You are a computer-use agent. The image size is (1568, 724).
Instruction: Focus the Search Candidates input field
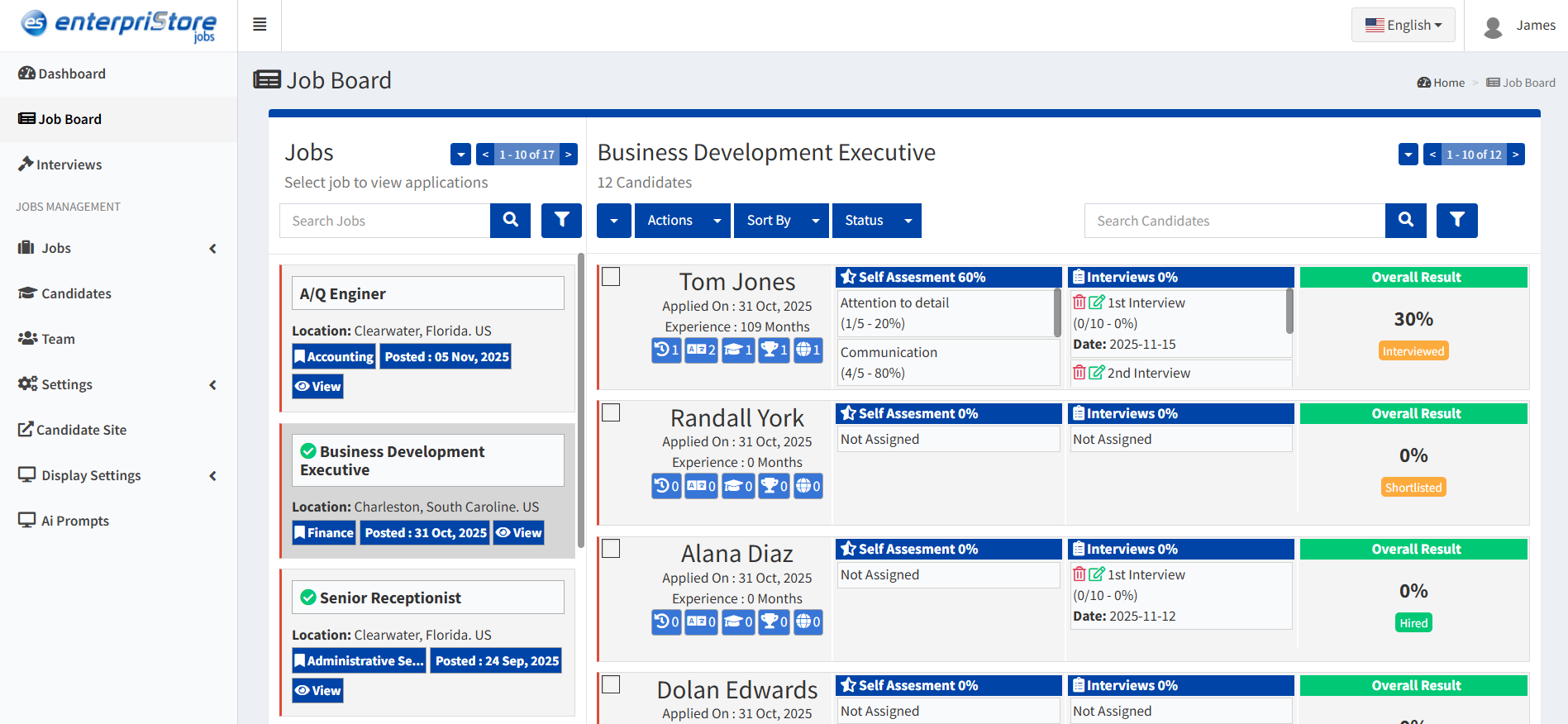click(1235, 221)
